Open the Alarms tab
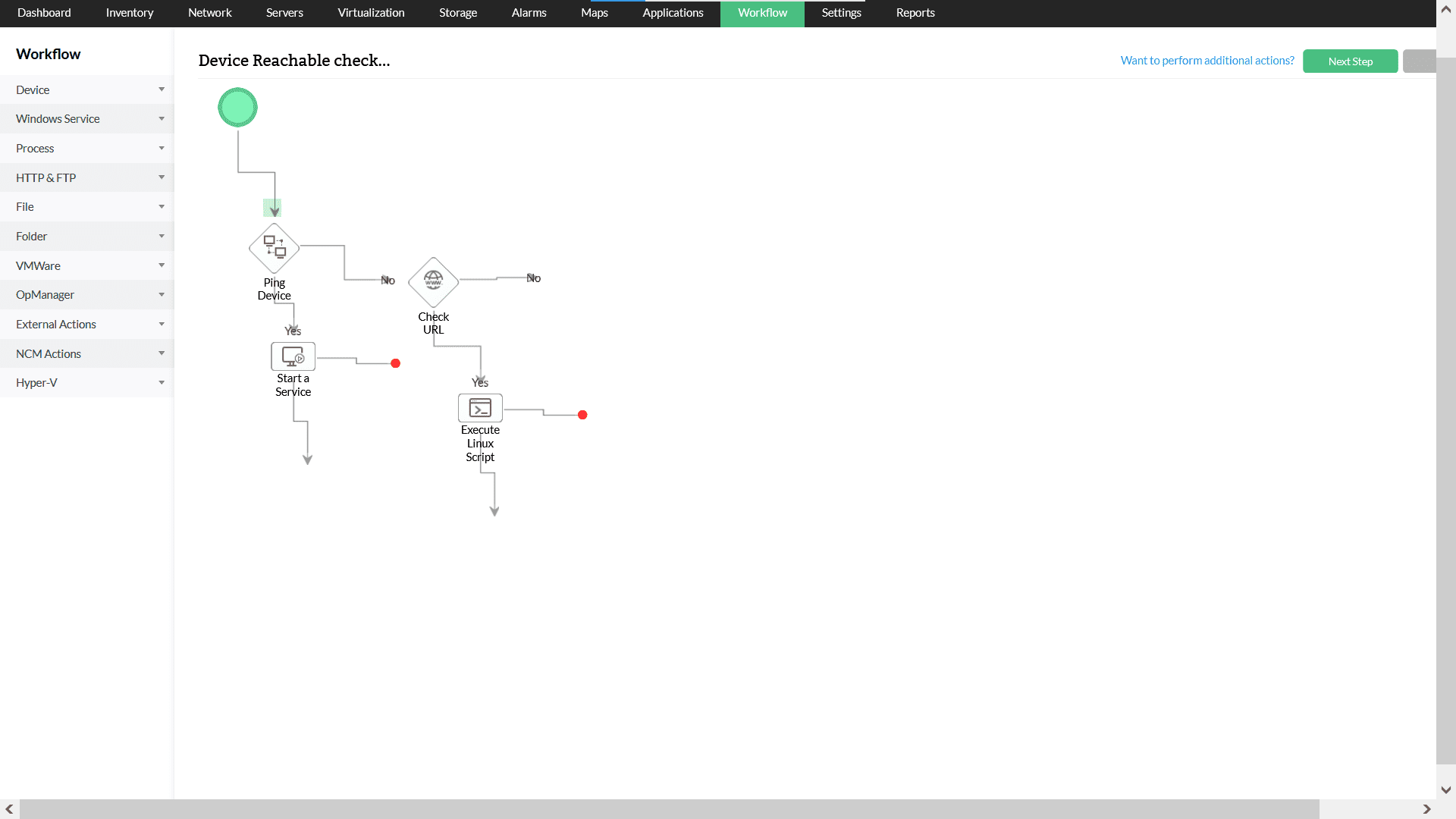Viewport: 1456px width, 819px height. [x=529, y=13]
